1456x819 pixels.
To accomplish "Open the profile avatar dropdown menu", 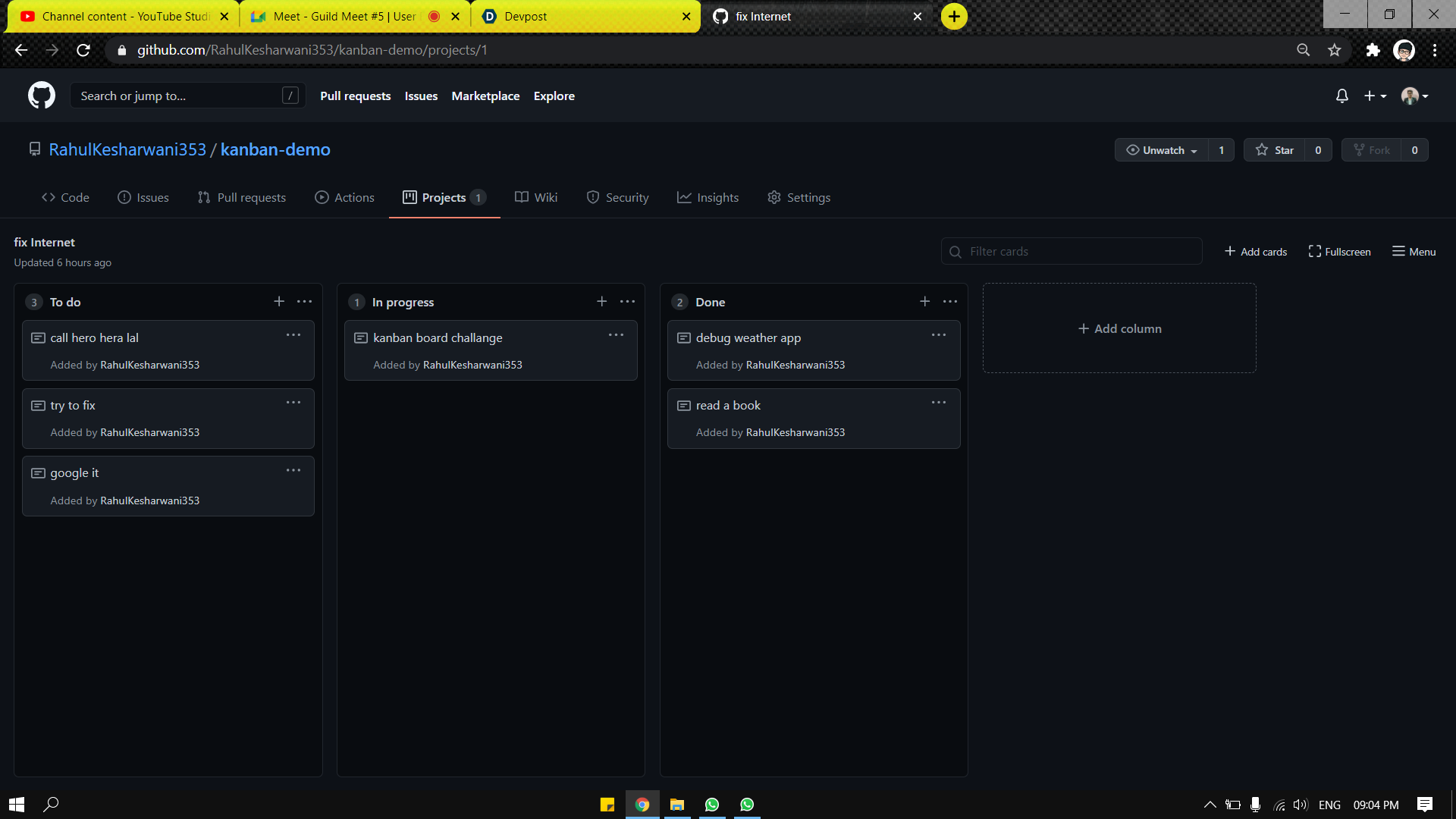I will (1414, 96).
